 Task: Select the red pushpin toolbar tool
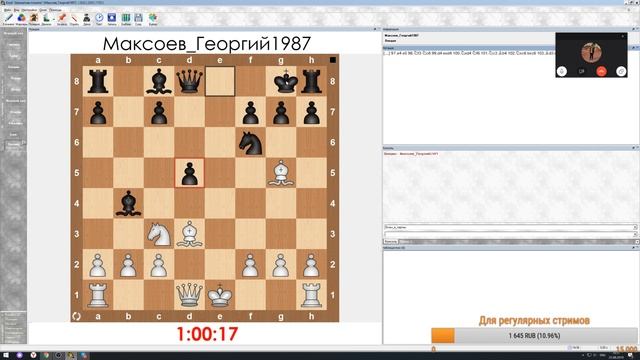pyautogui.click(x=62, y=18)
